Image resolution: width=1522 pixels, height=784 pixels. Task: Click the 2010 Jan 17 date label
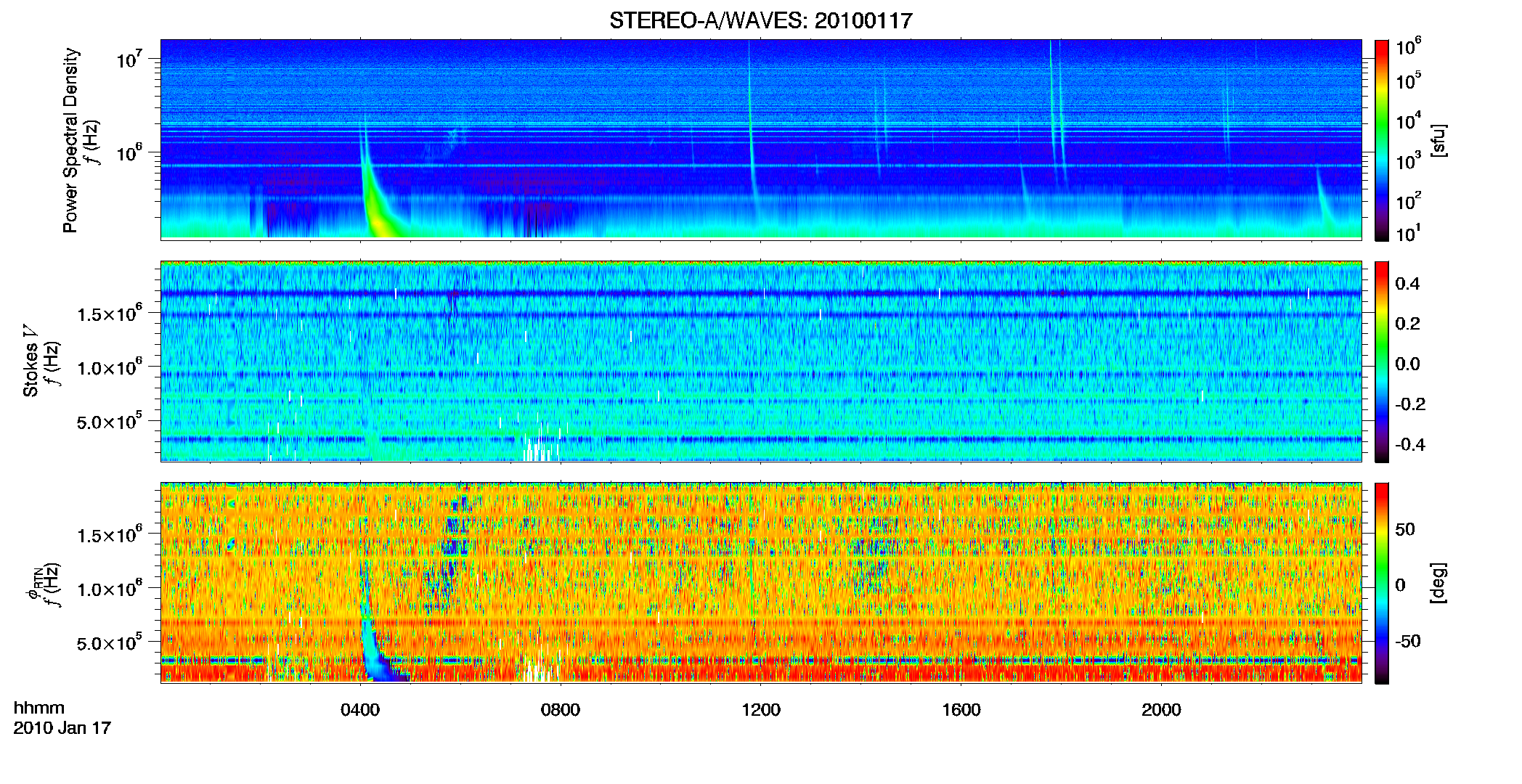62,728
